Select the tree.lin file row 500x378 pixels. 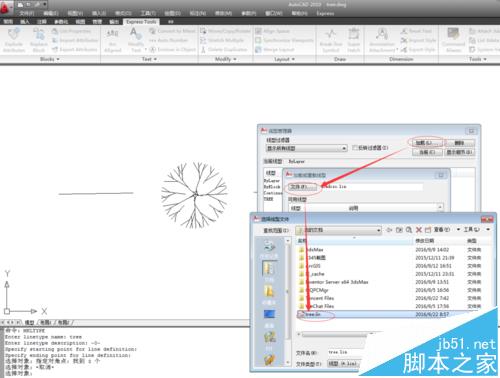coord(394,314)
